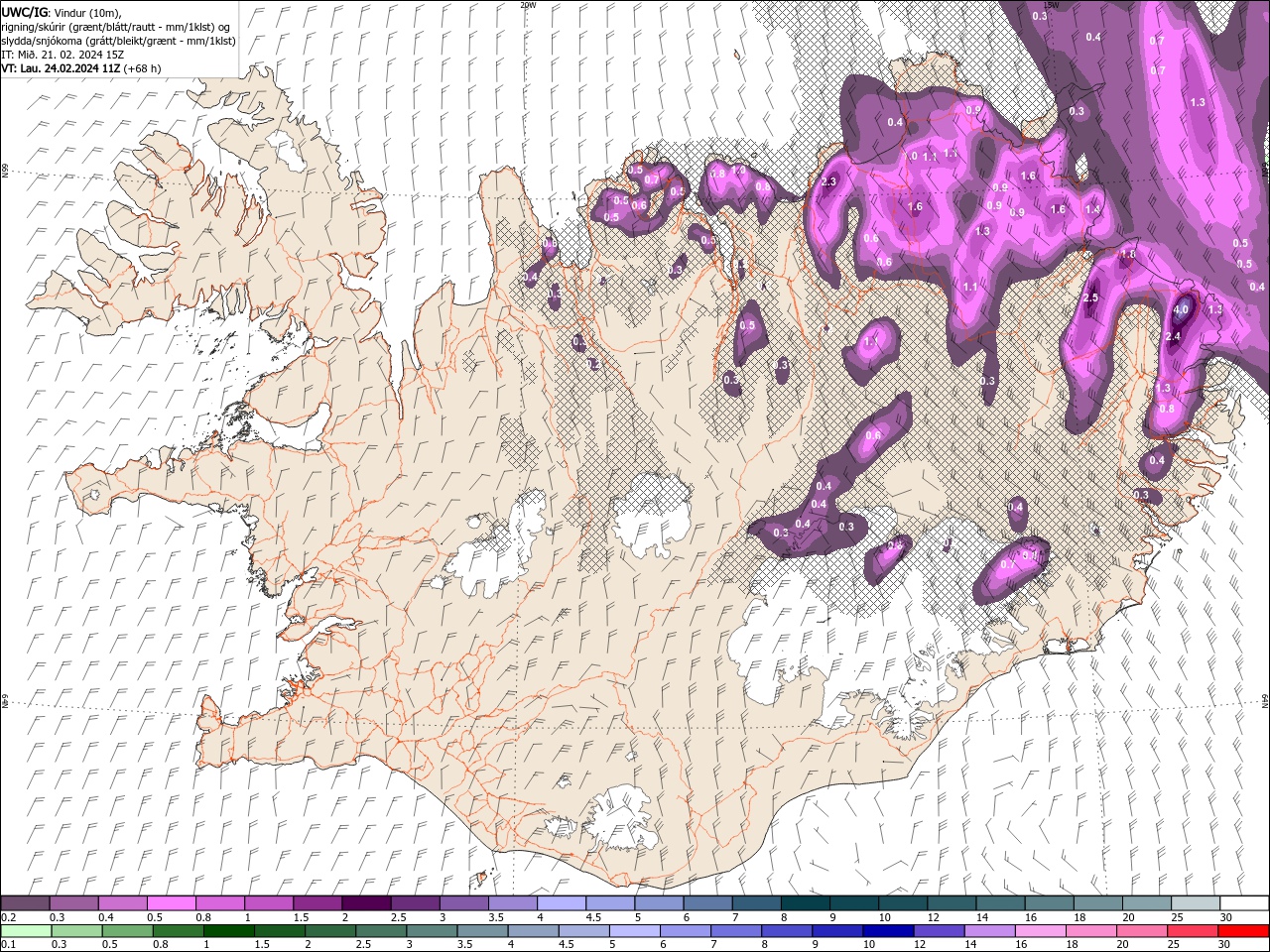Viewport: 1270px width, 952px height.
Task: Click the '2.5' snowfall value on the map
Action: coord(1091,297)
